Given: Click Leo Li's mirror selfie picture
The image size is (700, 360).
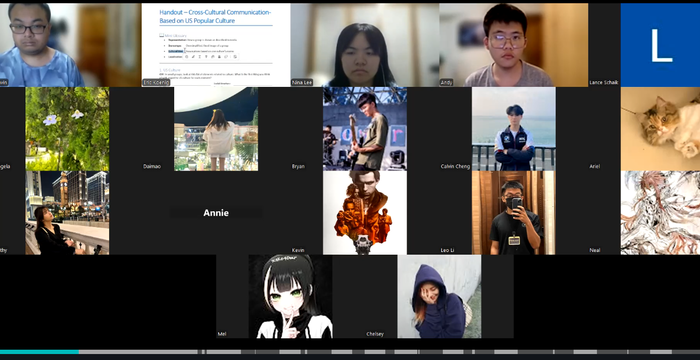Looking at the screenshot, I should tap(514, 213).
